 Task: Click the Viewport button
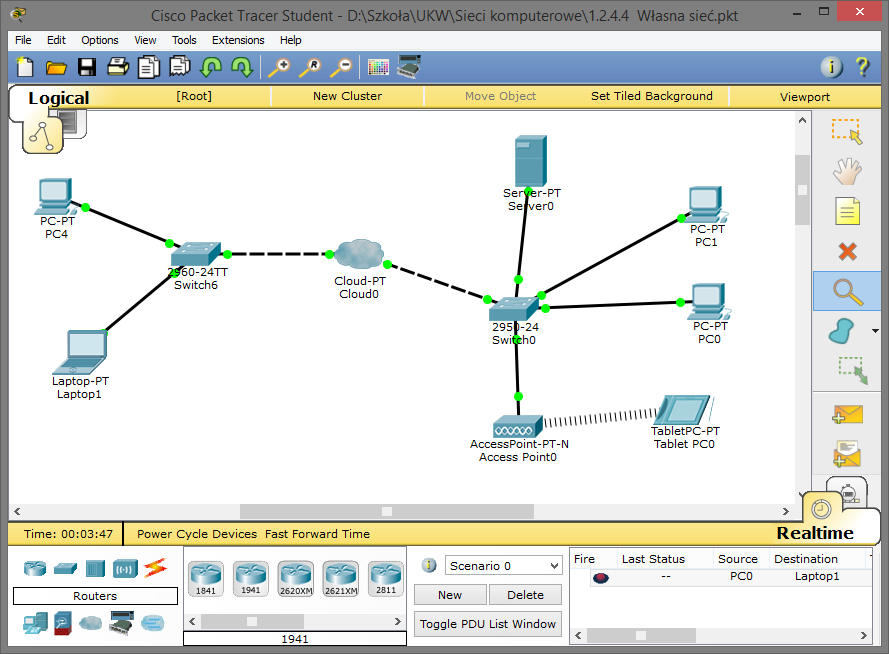coord(805,96)
